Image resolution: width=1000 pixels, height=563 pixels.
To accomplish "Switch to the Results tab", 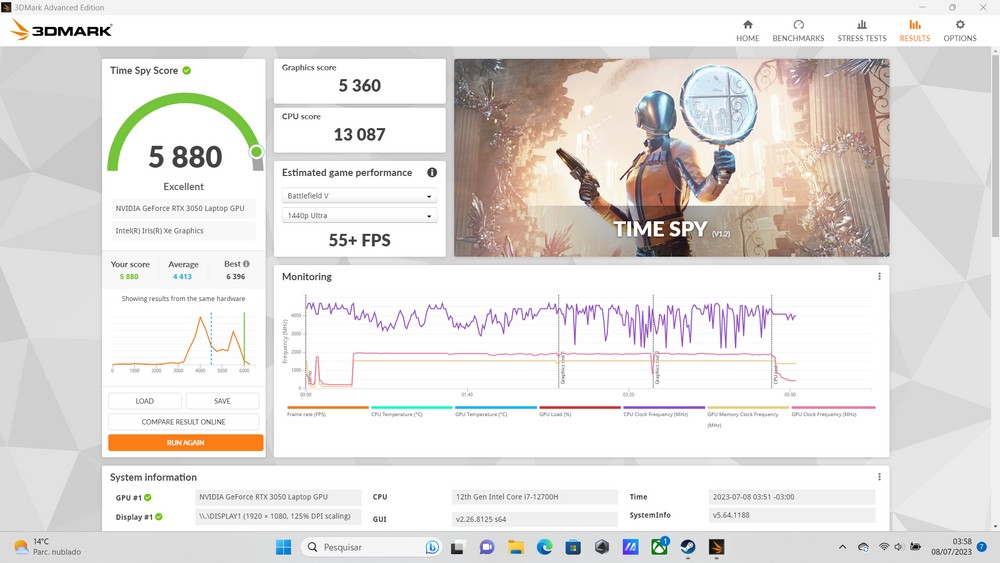I will pyautogui.click(x=914, y=30).
